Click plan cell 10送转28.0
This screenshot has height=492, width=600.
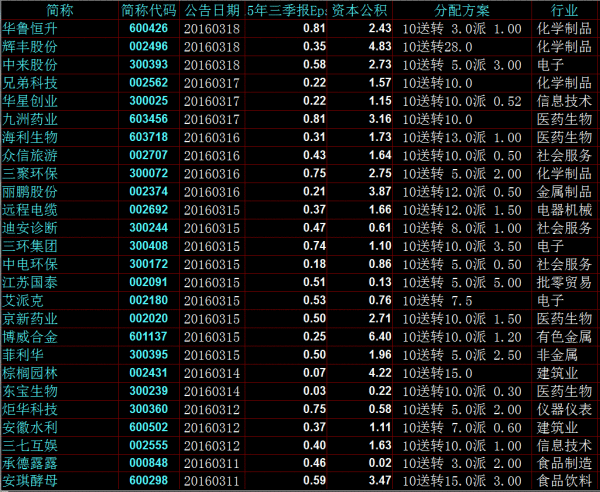(437, 47)
